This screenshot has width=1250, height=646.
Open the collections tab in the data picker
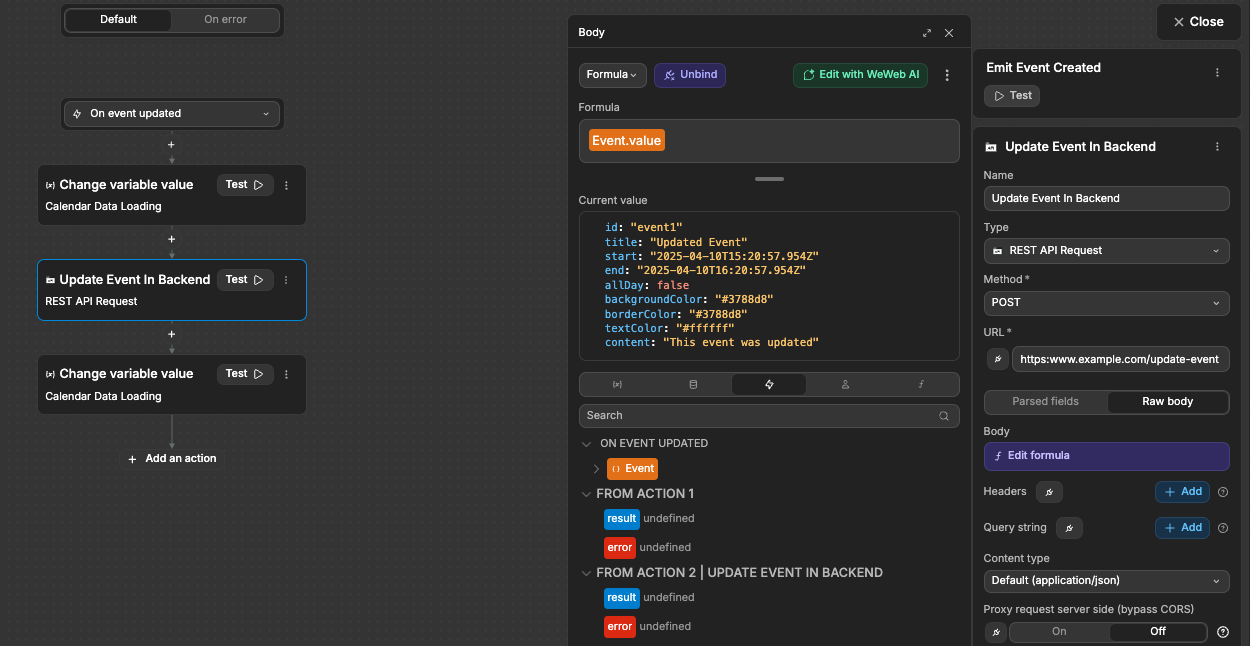693,384
